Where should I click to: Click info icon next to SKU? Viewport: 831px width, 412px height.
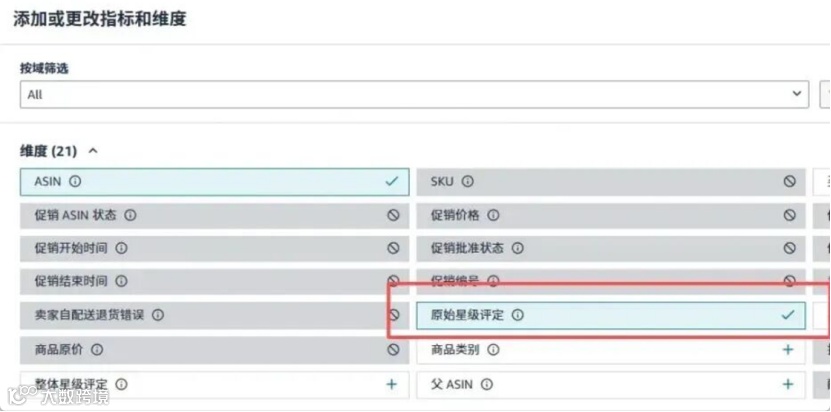pyautogui.click(x=467, y=182)
